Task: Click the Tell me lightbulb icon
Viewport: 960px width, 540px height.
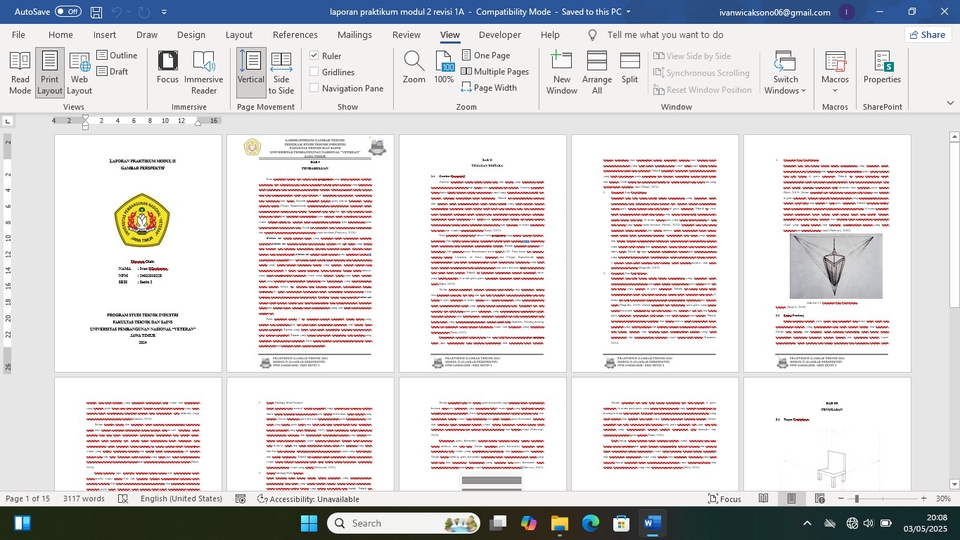Action: click(592, 35)
